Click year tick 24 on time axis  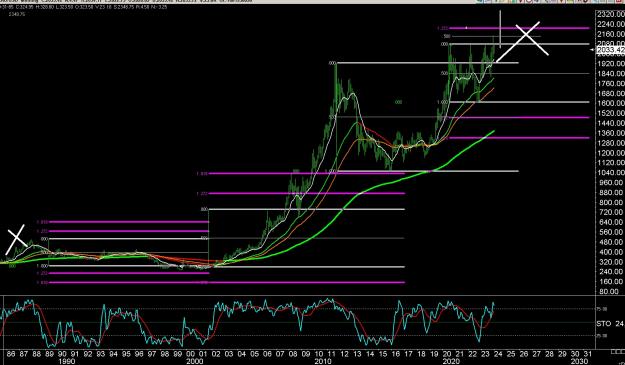point(498,353)
